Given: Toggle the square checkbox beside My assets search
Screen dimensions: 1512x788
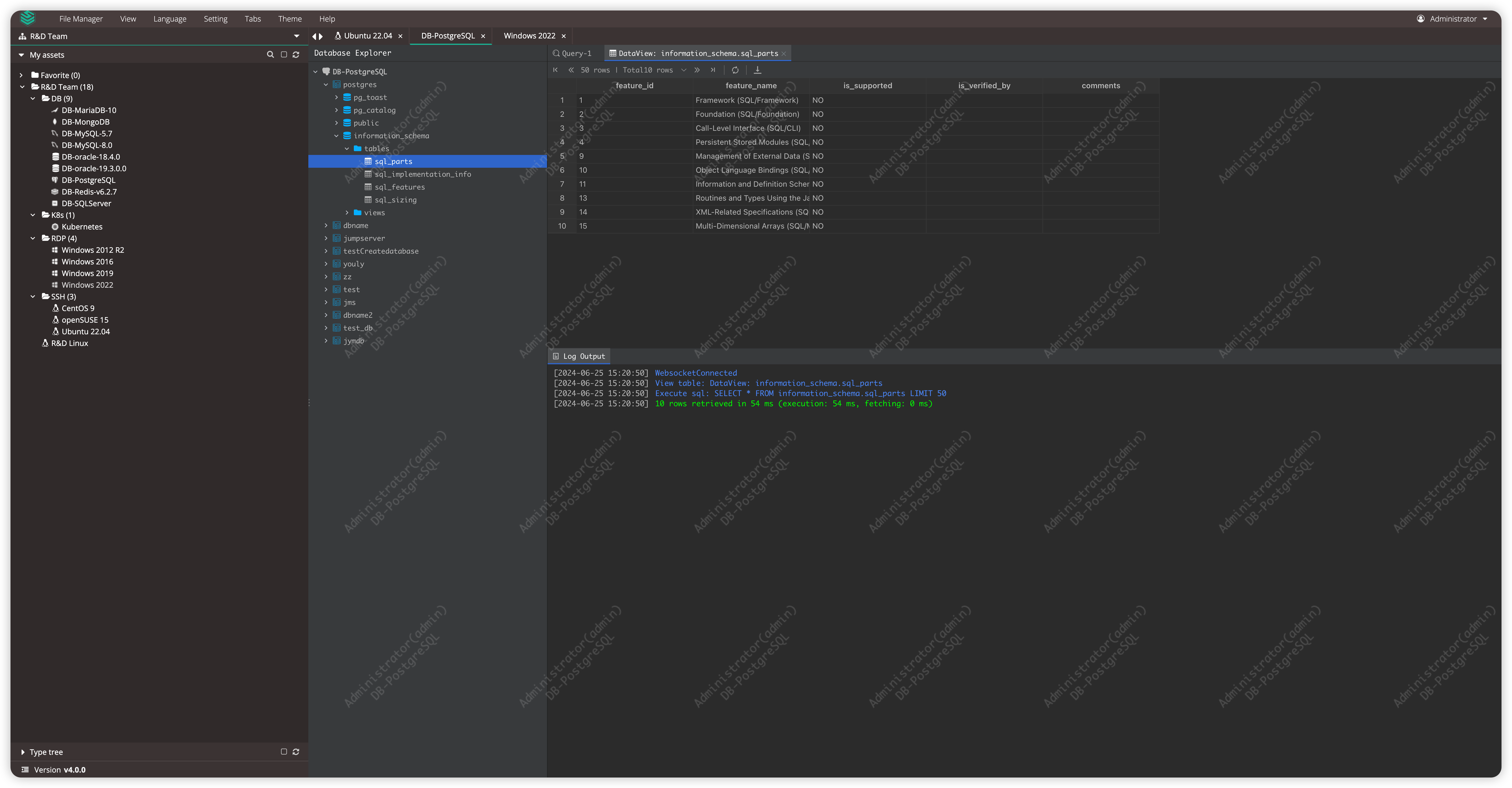Looking at the screenshot, I should pyautogui.click(x=283, y=54).
